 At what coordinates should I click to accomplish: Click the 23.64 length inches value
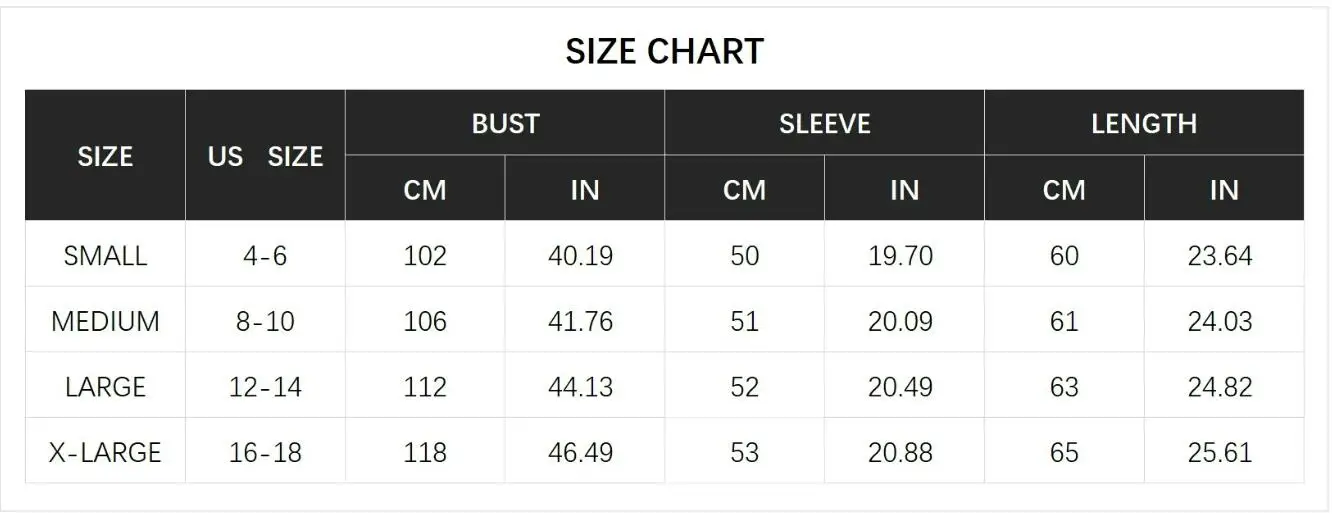tap(1220, 256)
